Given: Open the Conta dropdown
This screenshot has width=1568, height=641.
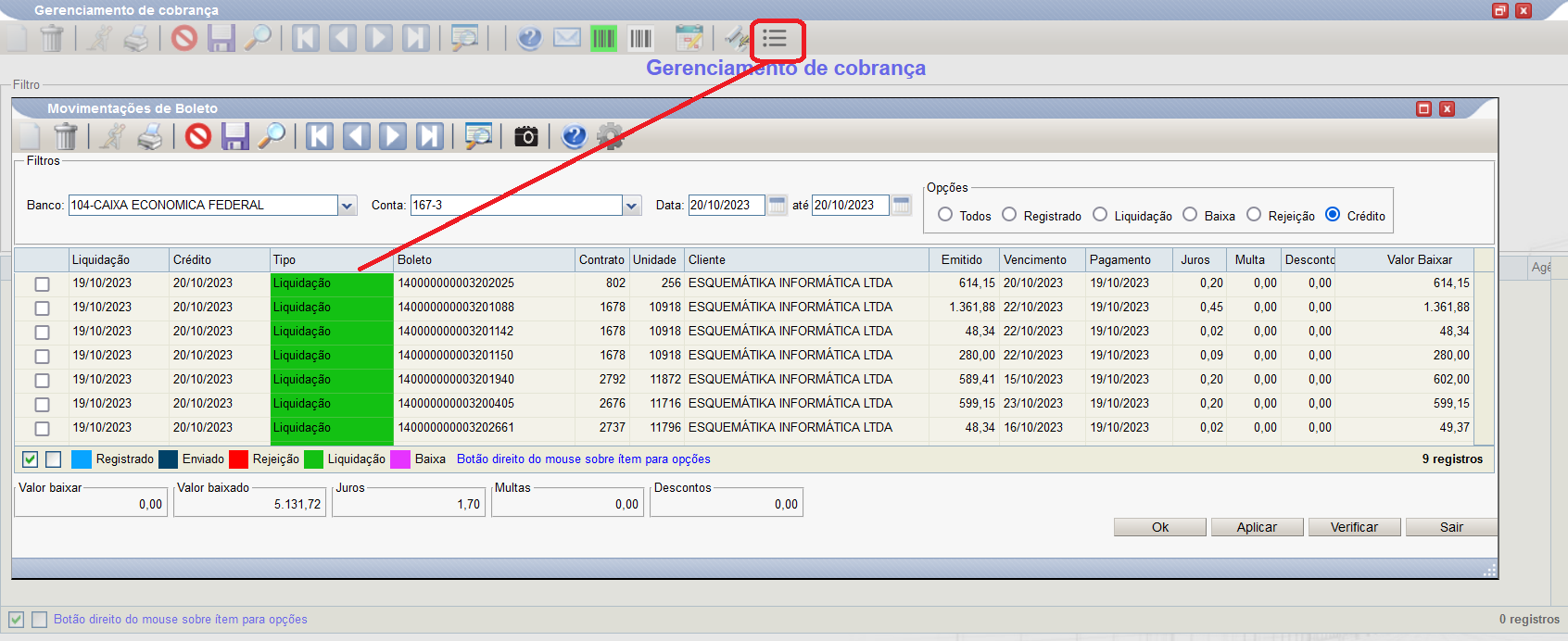Looking at the screenshot, I should point(632,206).
